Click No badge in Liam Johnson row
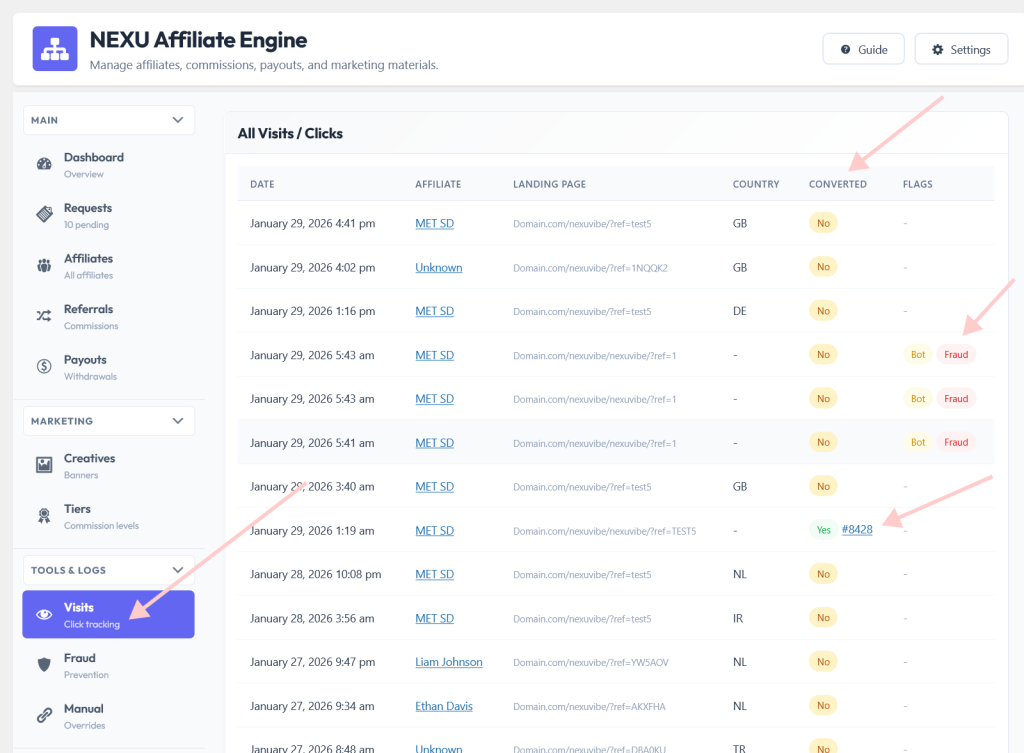This screenshot has height=753, width=1024. click(824, 662)
